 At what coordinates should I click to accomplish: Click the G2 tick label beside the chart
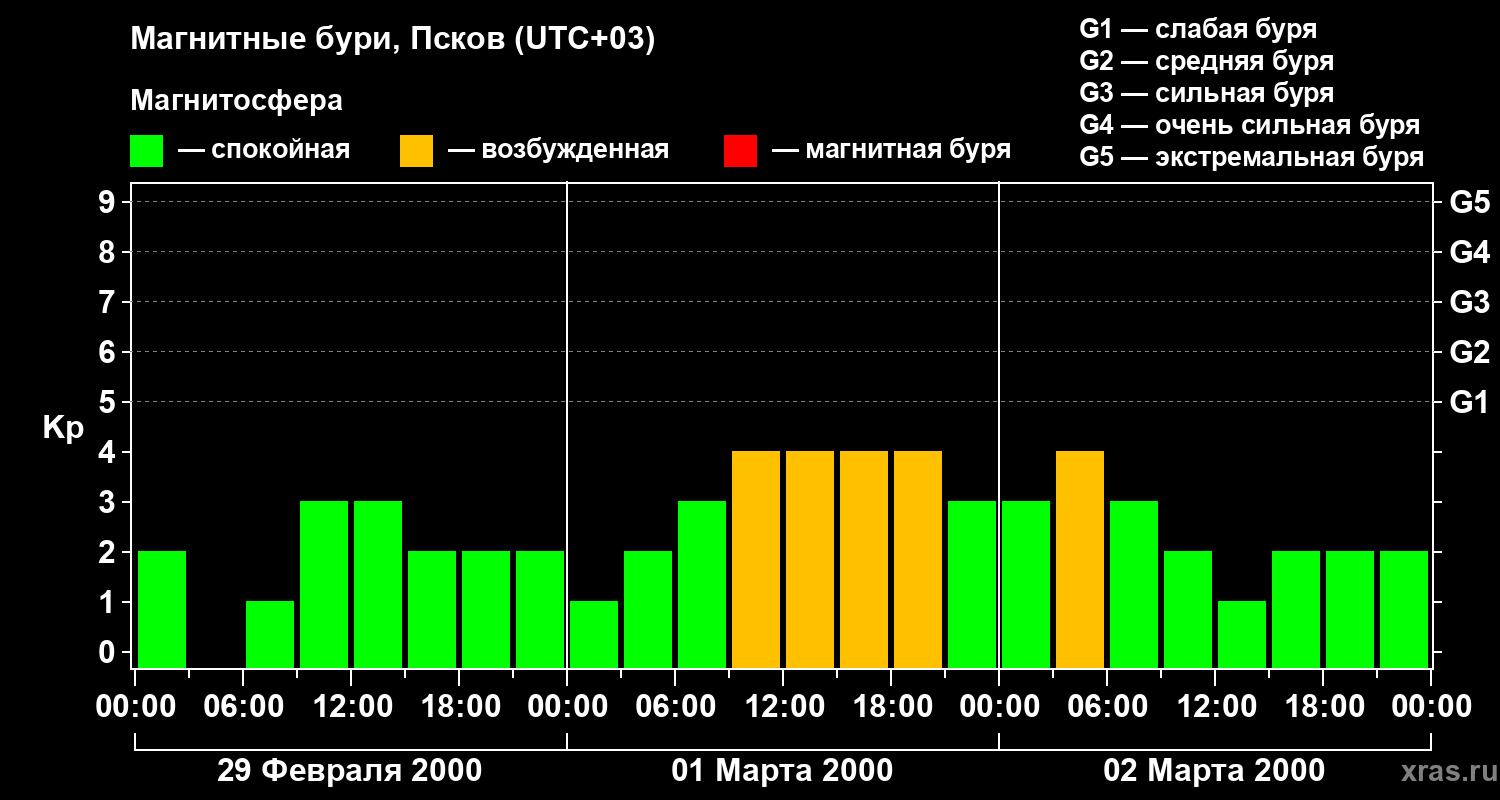pos(1470,352)
